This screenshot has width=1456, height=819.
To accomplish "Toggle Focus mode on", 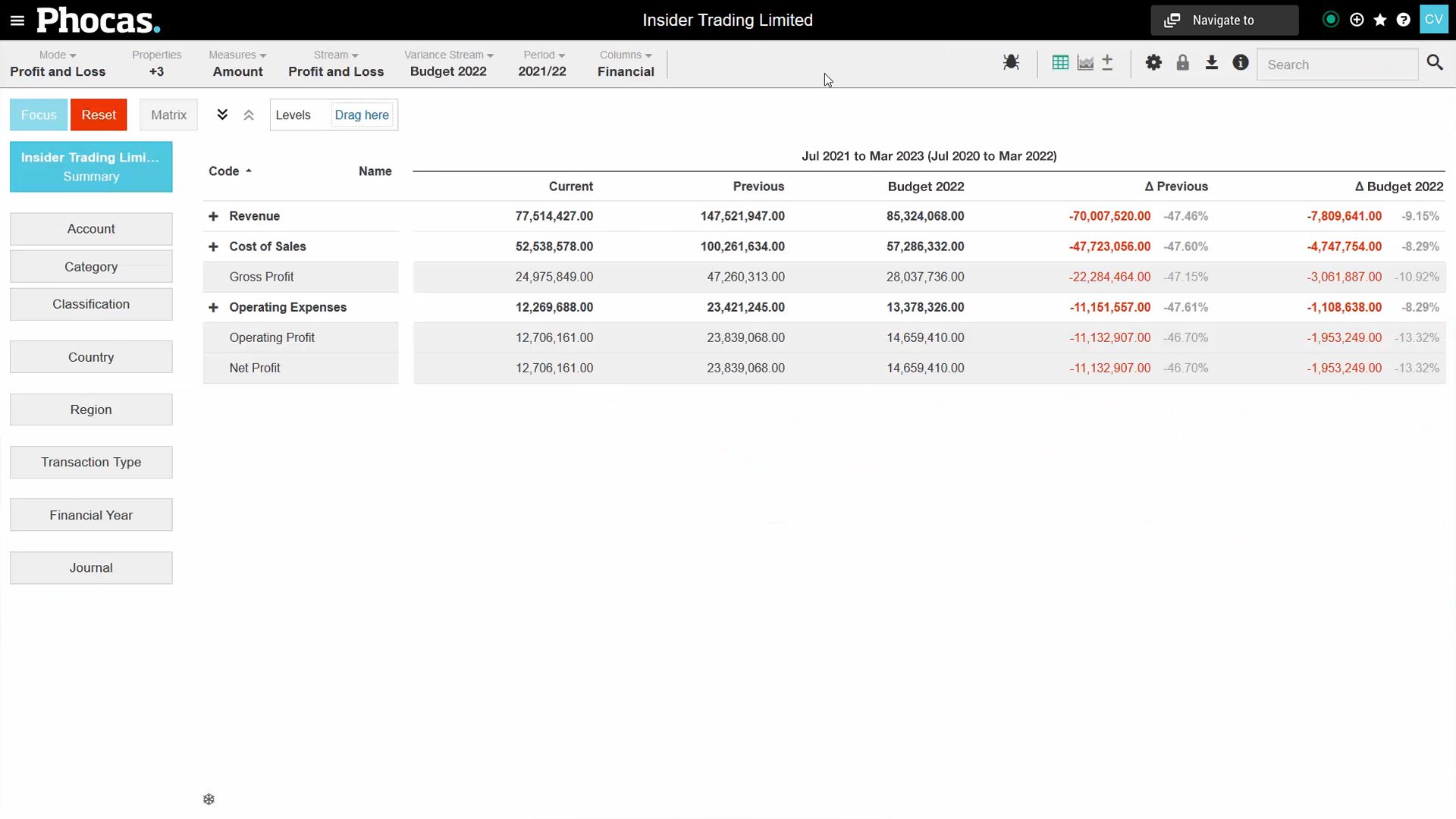I will pyautogui.click(x=37, y=115).
